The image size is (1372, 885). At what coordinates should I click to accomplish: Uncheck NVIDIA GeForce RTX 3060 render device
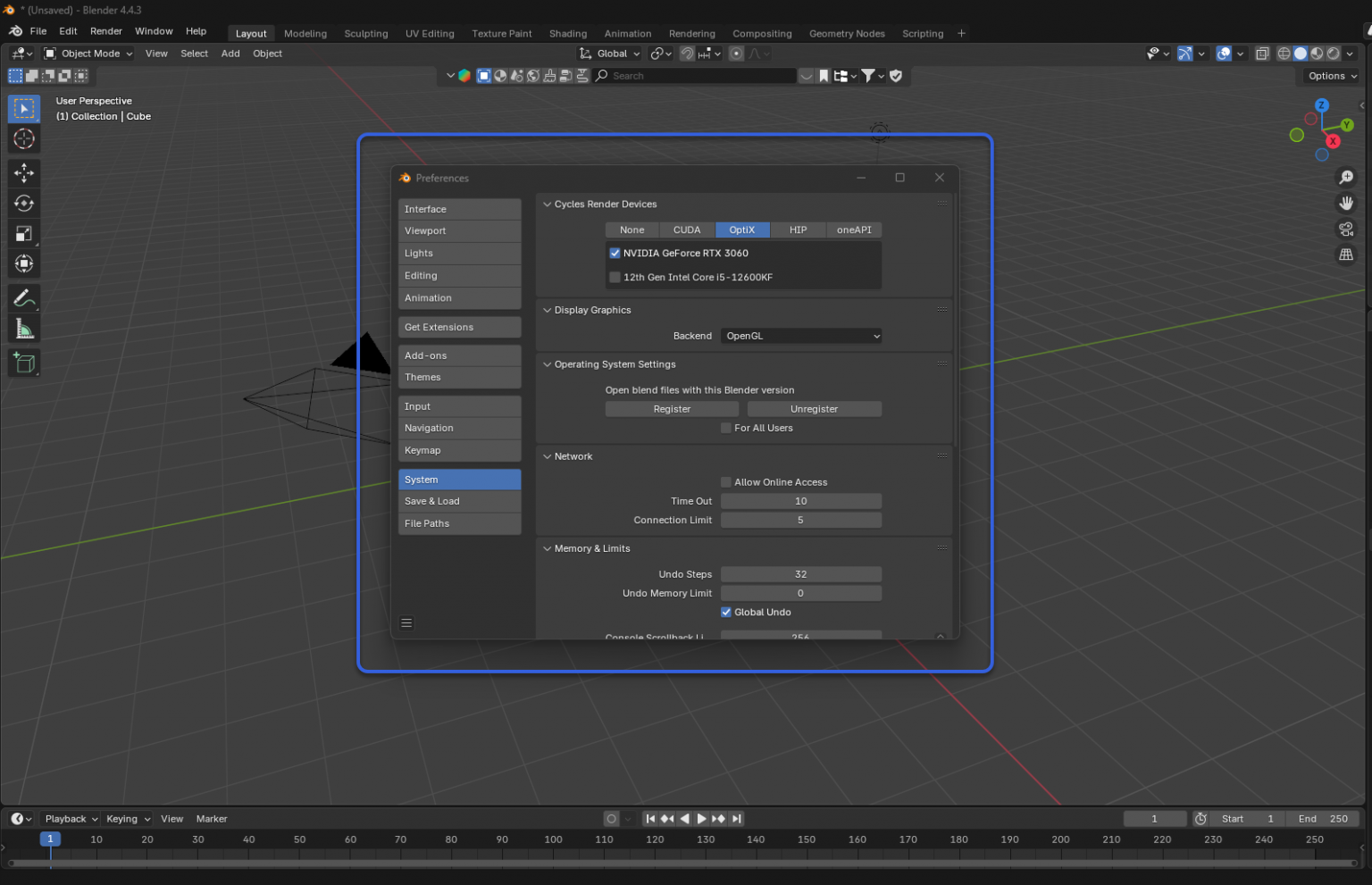[615, 253]
